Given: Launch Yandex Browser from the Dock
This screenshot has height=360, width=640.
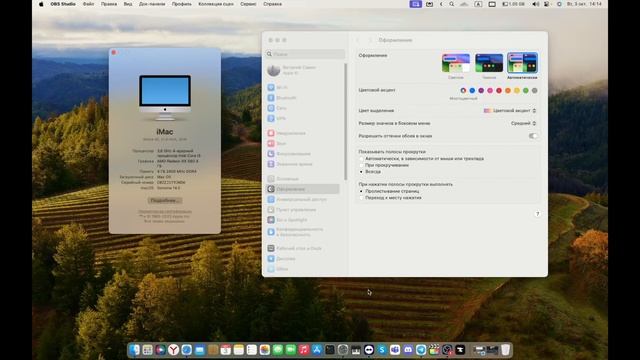Looking at the screenshot, I should point(173,350).
